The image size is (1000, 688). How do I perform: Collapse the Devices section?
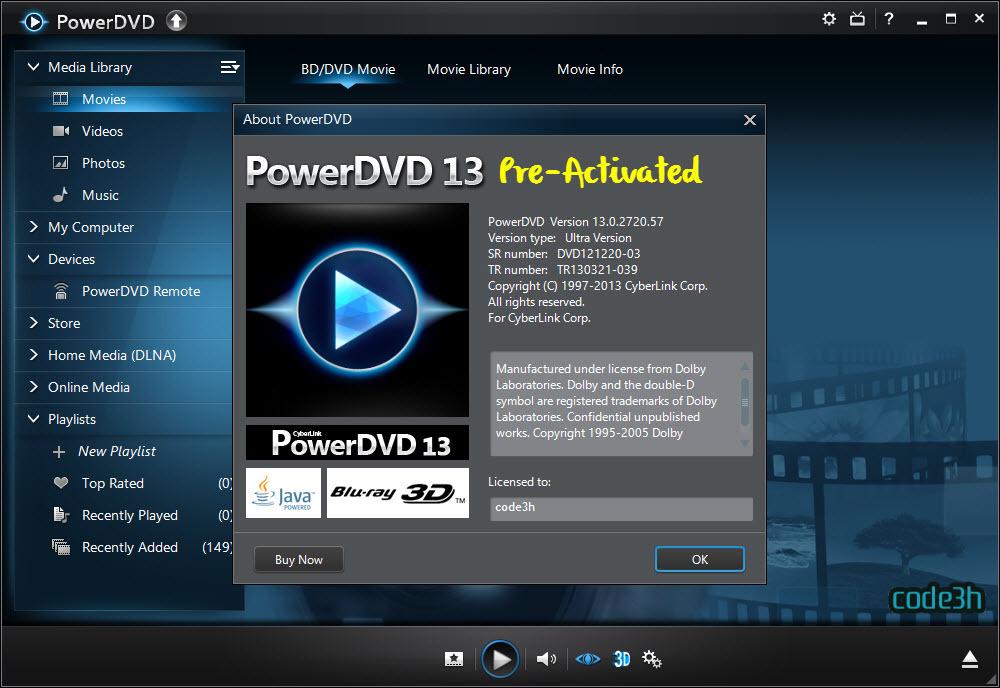click(33, 258)
